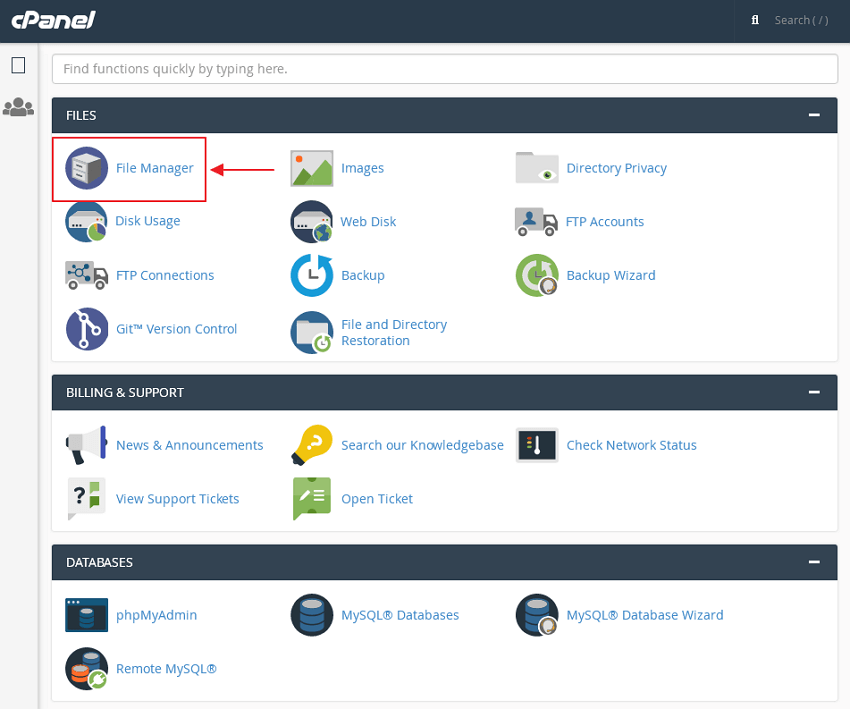Click the MySQL Databases icon

[x=312, y=615]
